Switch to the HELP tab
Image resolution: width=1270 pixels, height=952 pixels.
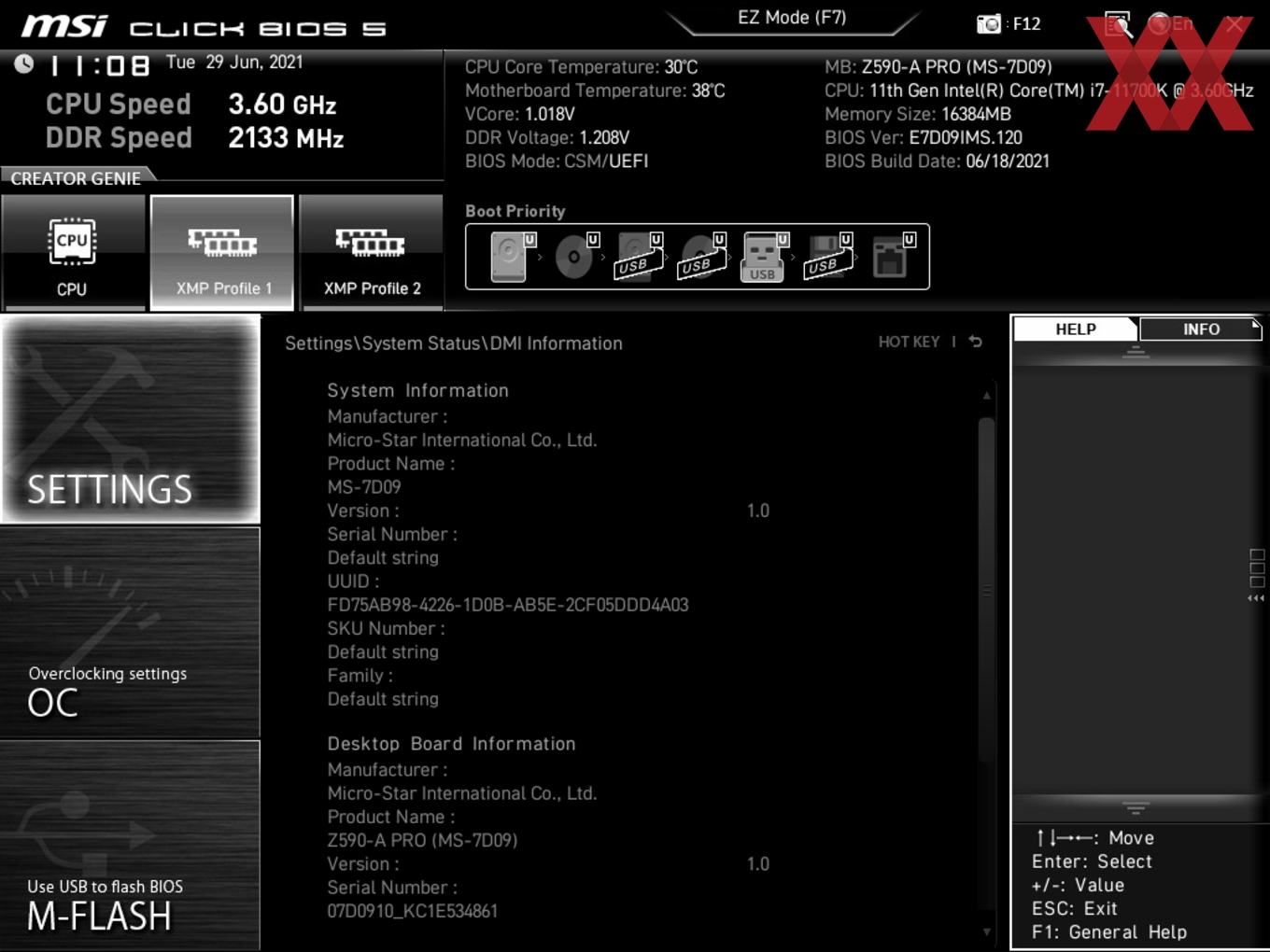coord(1076,329)
